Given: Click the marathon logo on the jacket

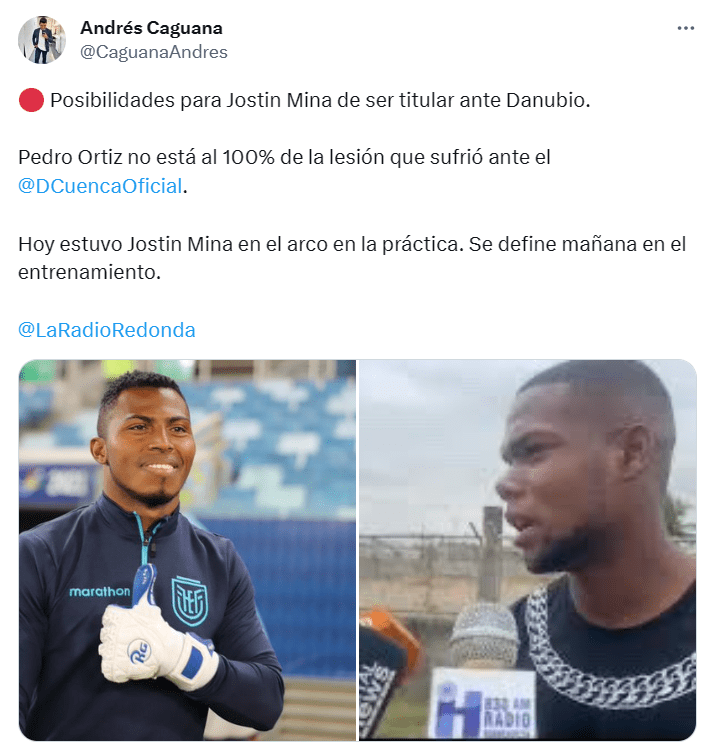Looking at the screenshot, I should click(100, 592).
